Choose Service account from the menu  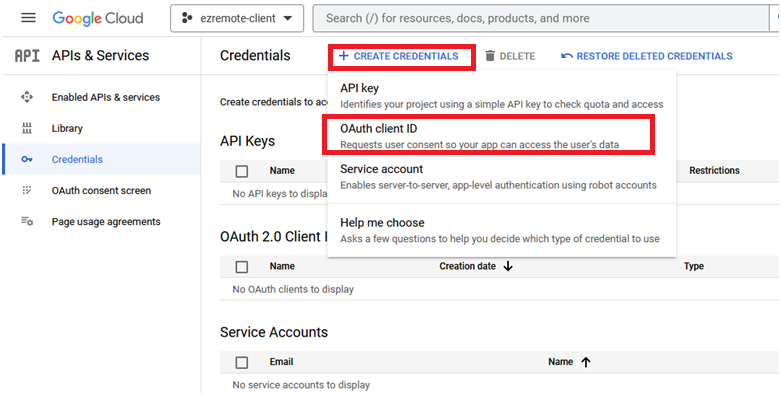502,177
